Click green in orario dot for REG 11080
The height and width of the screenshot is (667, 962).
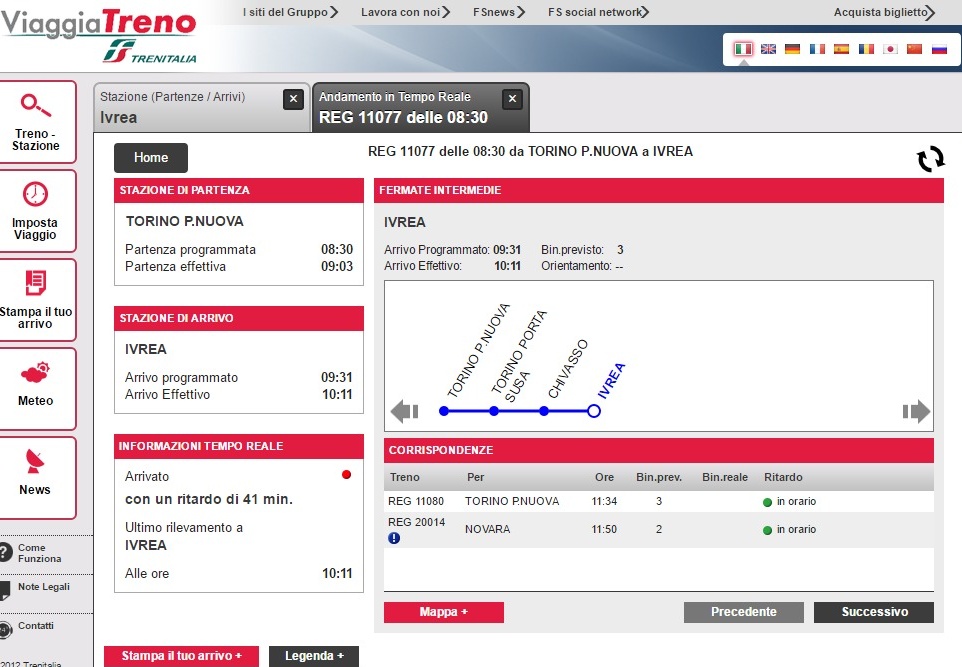[767, 502]
